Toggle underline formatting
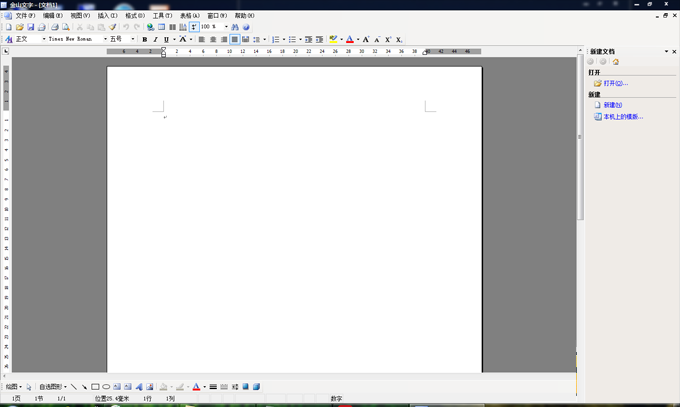The height and width of the screenshot is (407, 680). [166, 39]
